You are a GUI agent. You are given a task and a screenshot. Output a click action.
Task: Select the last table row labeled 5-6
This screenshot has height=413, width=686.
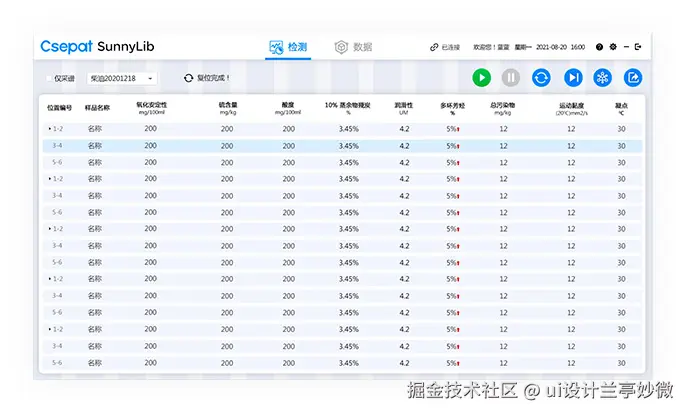click(x=342, y=363)
